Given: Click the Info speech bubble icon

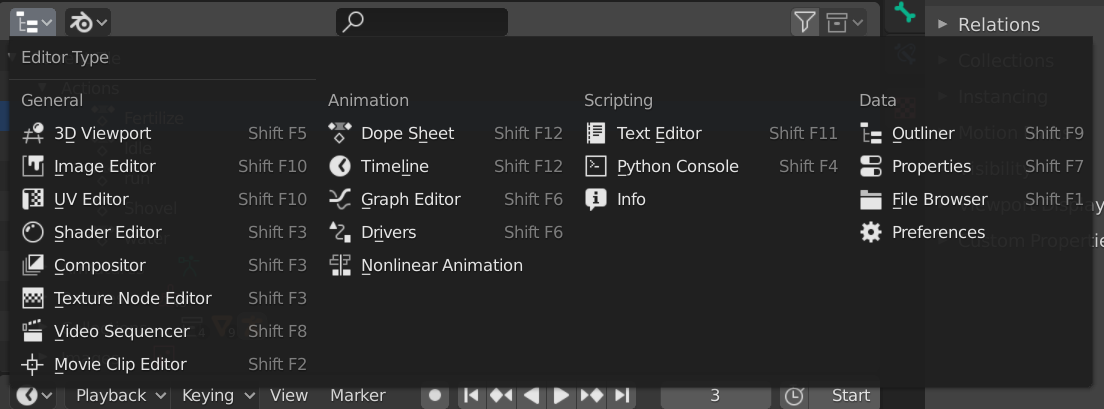Looking at the screenshot, I should point(596,199).
